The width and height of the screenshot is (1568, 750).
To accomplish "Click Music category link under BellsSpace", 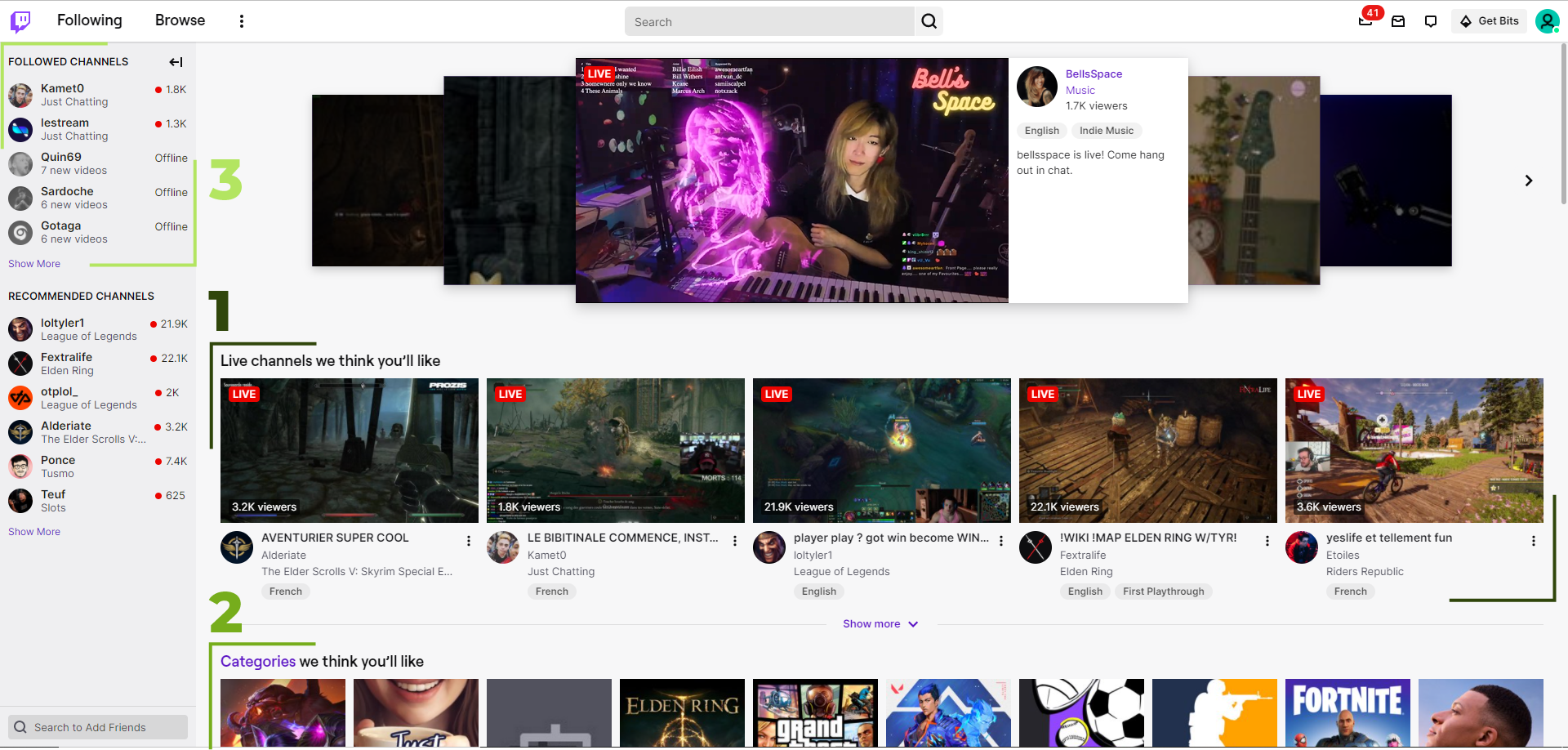I will tap(1080, 91).
